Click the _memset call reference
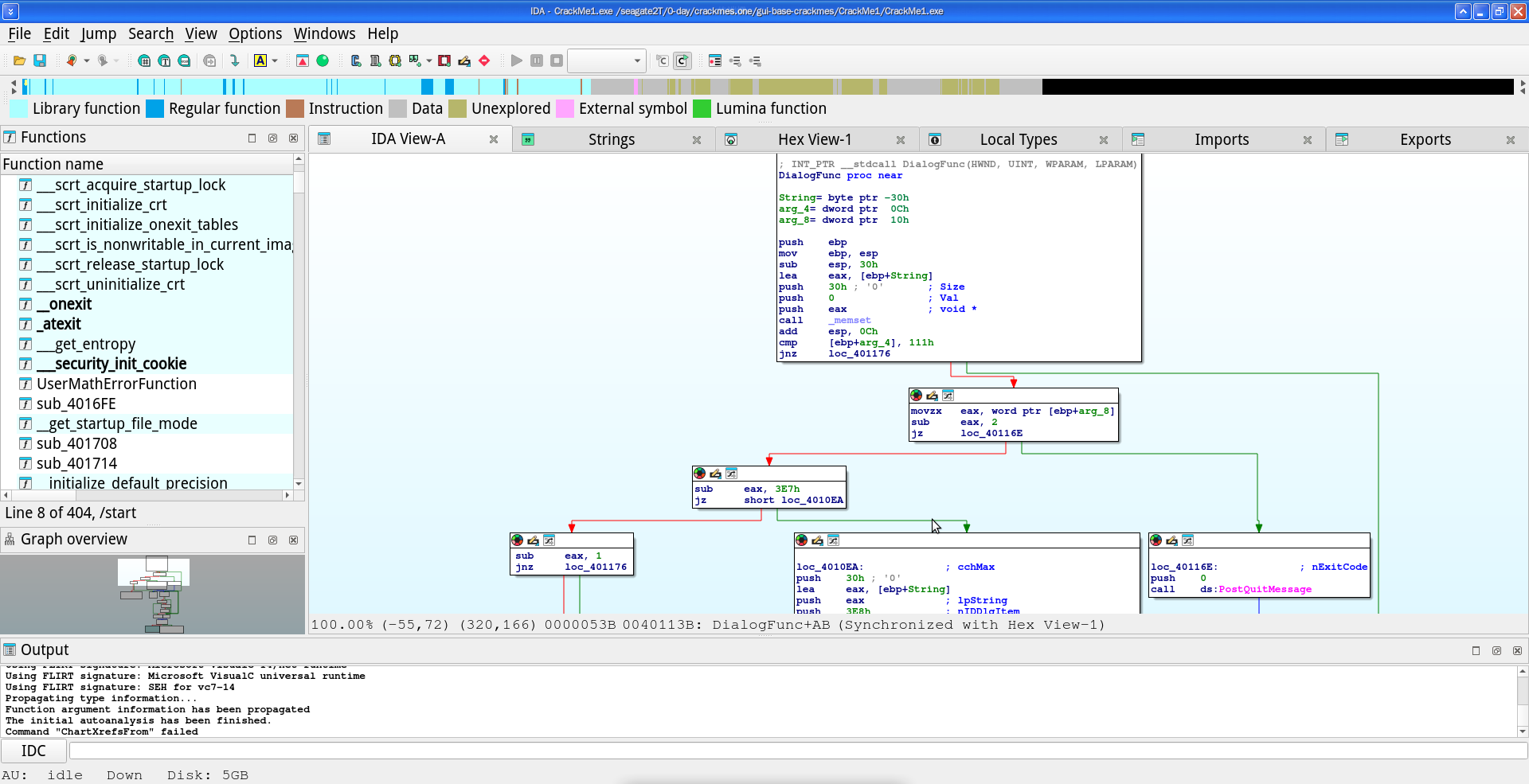The width and height of the screenshot is (1529, 784). point(850,320)
